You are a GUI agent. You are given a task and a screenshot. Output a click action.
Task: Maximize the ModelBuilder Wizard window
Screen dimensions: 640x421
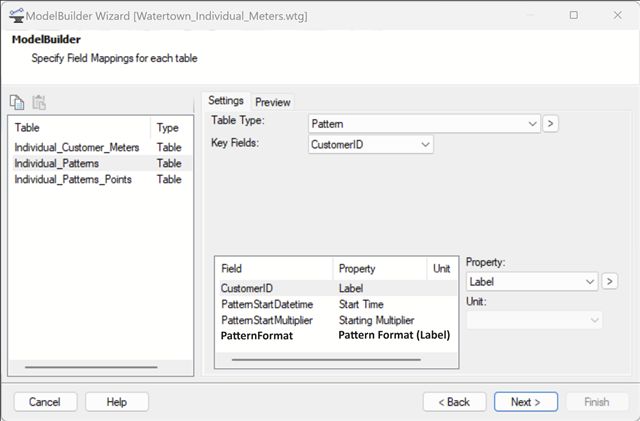[573, 15]
